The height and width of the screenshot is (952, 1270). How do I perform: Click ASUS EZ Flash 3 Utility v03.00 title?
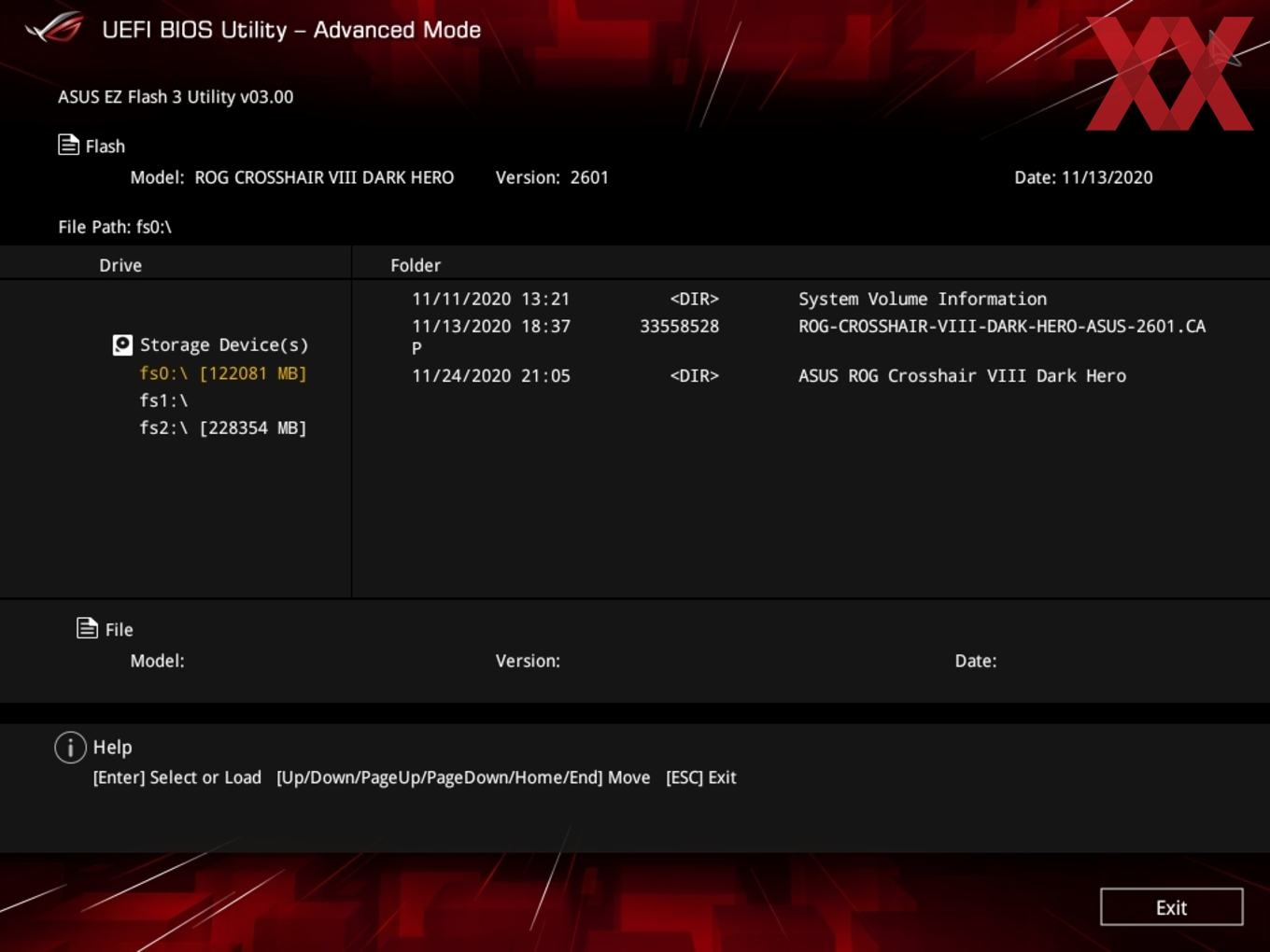tap(176, 96)
